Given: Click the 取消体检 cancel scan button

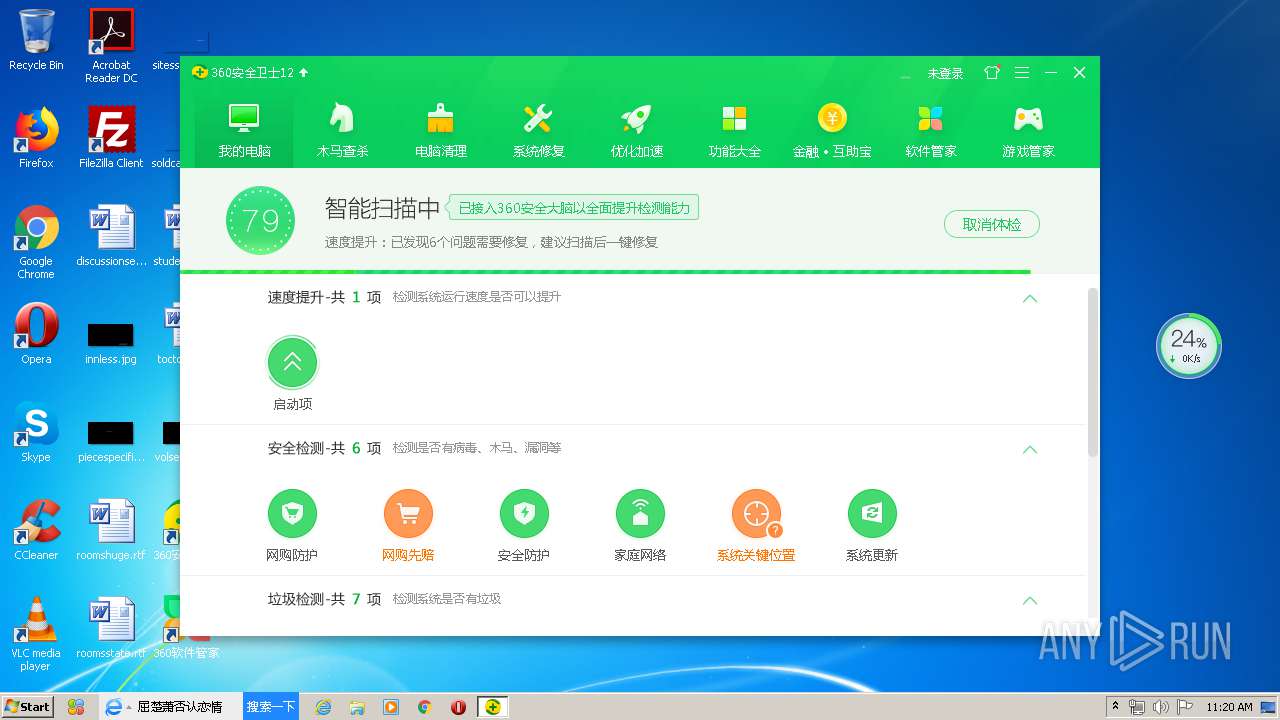Looking at the screenshot, I should point(991,224).
